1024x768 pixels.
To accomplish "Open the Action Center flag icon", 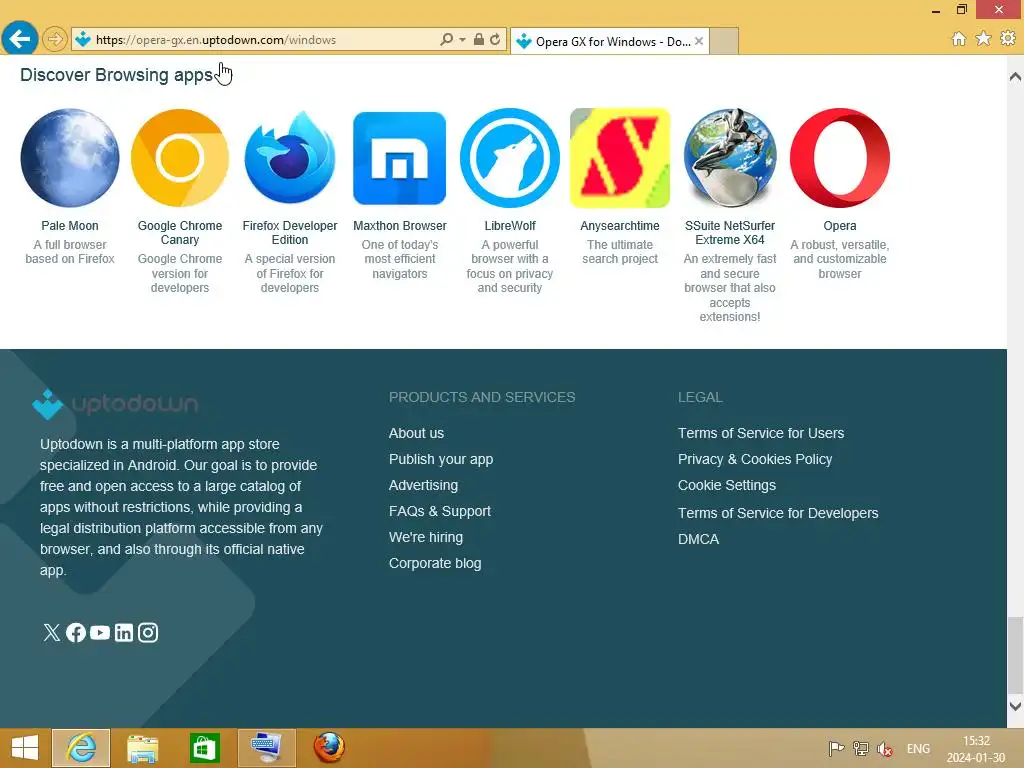I will point(836,749).
